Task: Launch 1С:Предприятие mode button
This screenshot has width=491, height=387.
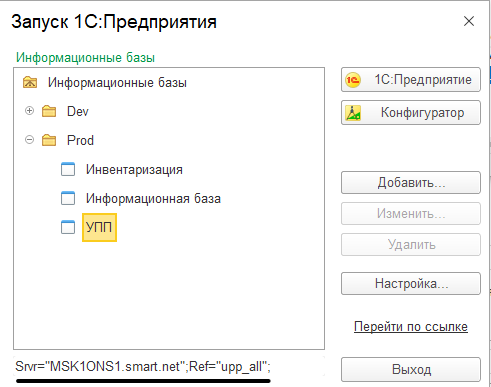Action: (411, 80)
